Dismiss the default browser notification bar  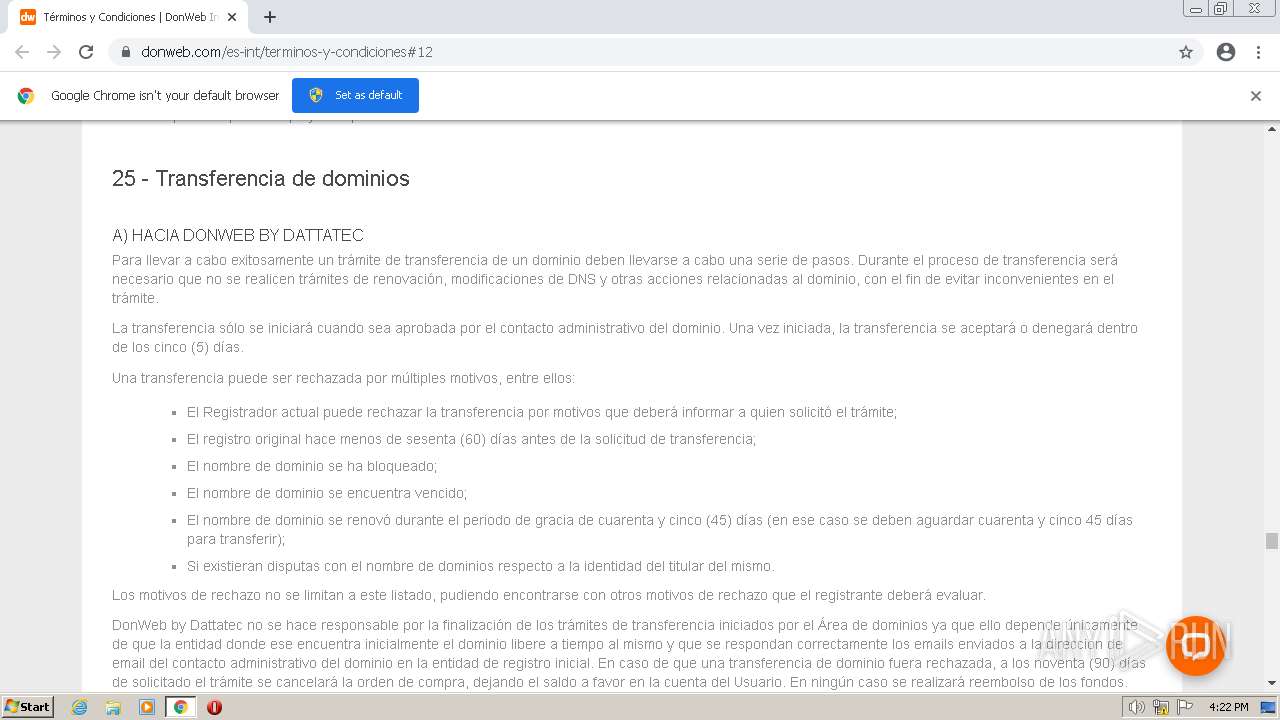click(x=1256, y=96)
